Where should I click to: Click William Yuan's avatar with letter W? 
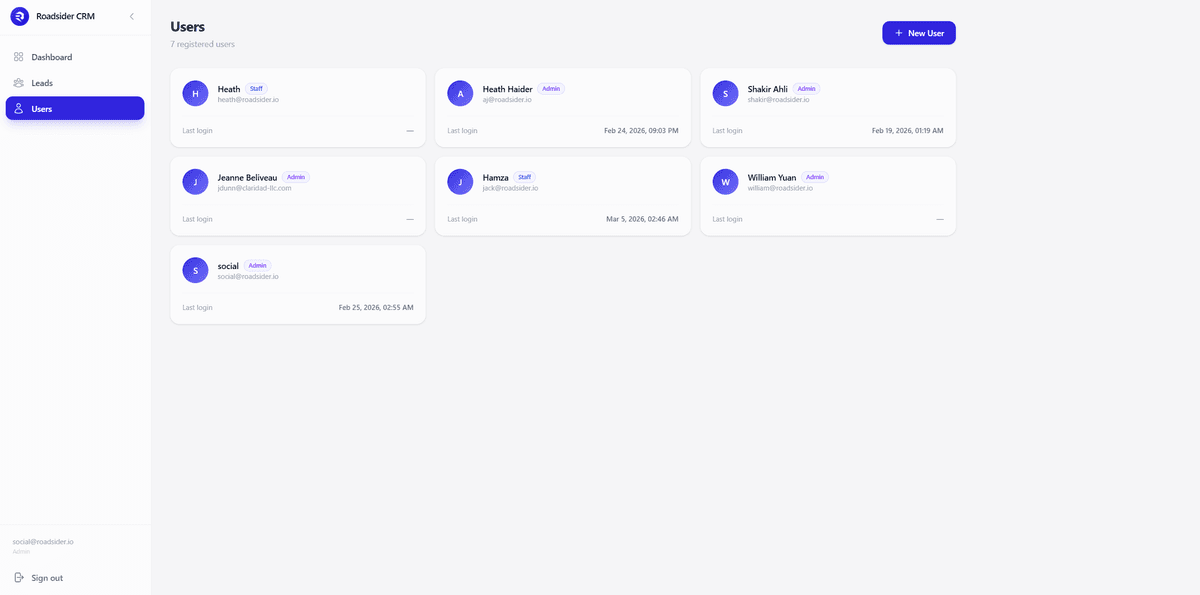point(725,182)
